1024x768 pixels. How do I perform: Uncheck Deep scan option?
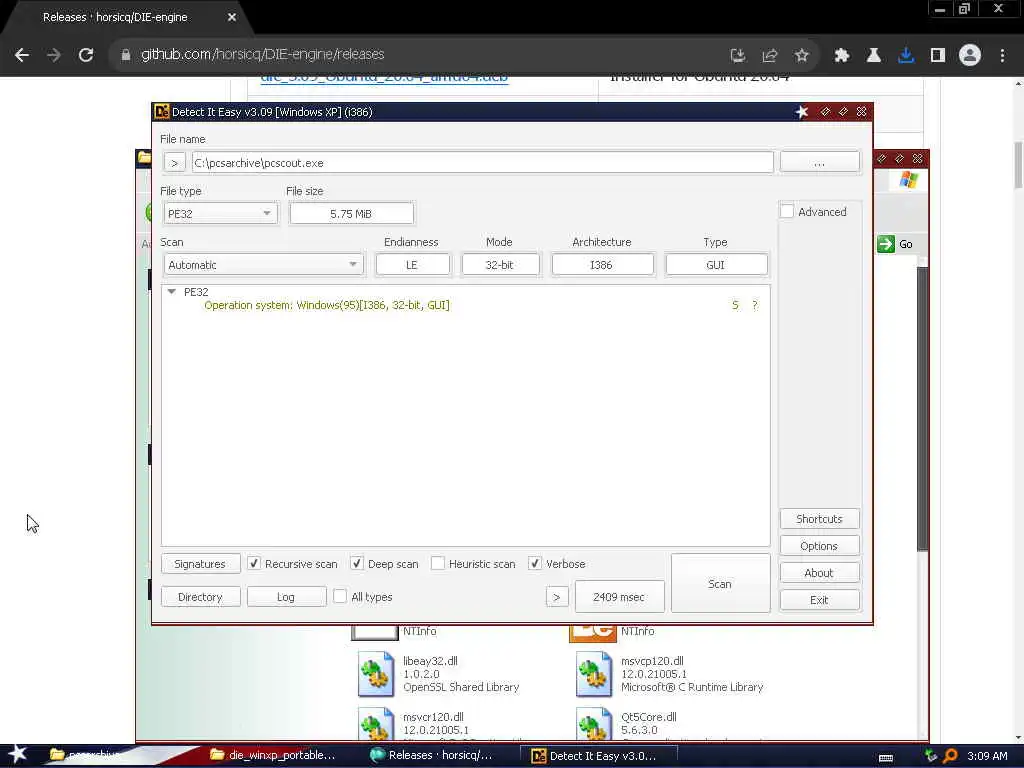357,563
